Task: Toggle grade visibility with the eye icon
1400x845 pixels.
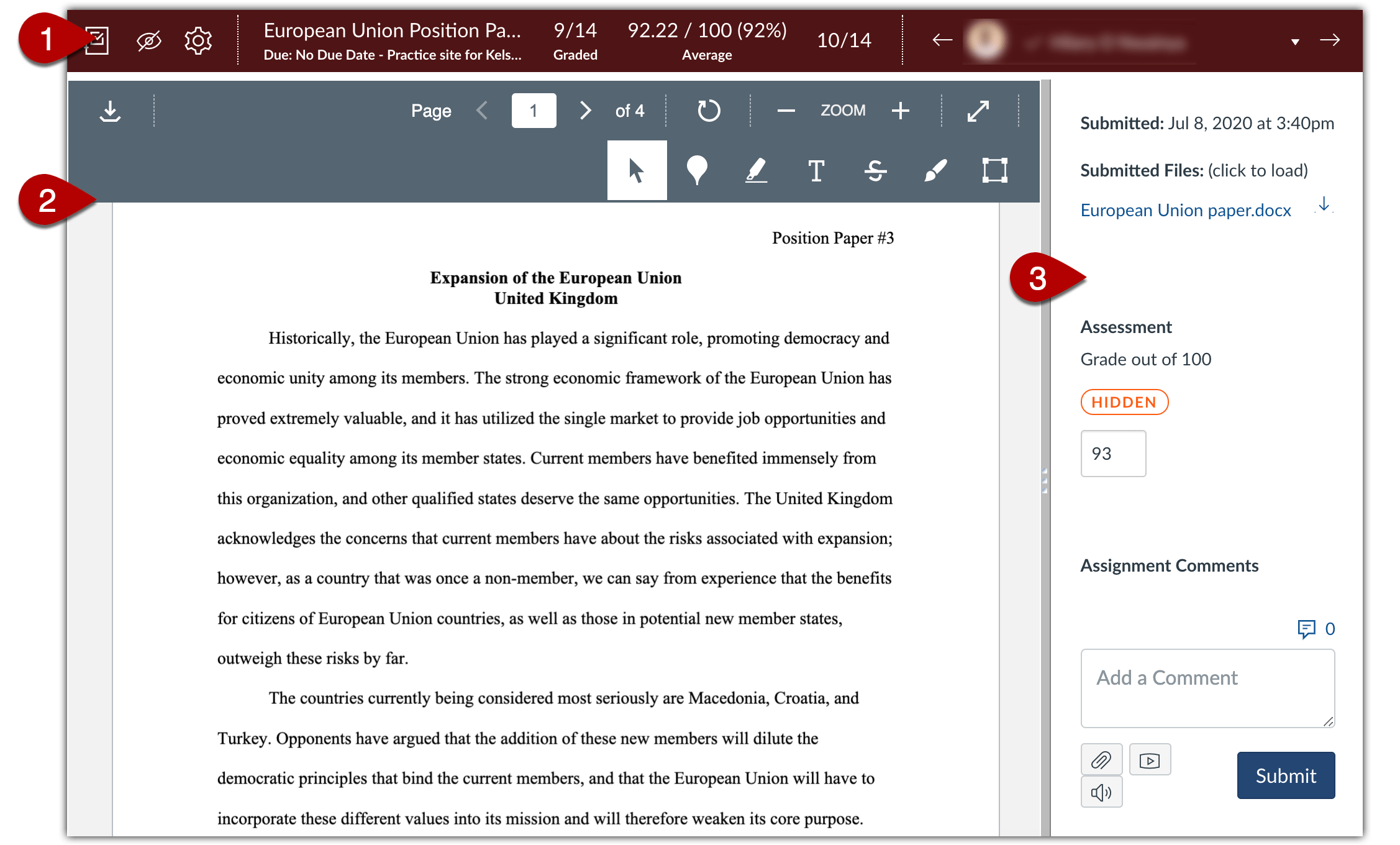Action: click(148, 40)
